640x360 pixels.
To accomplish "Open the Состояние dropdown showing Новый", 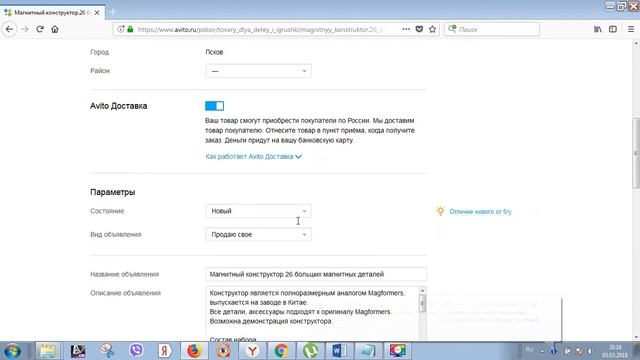I will (x=258, y=211).
